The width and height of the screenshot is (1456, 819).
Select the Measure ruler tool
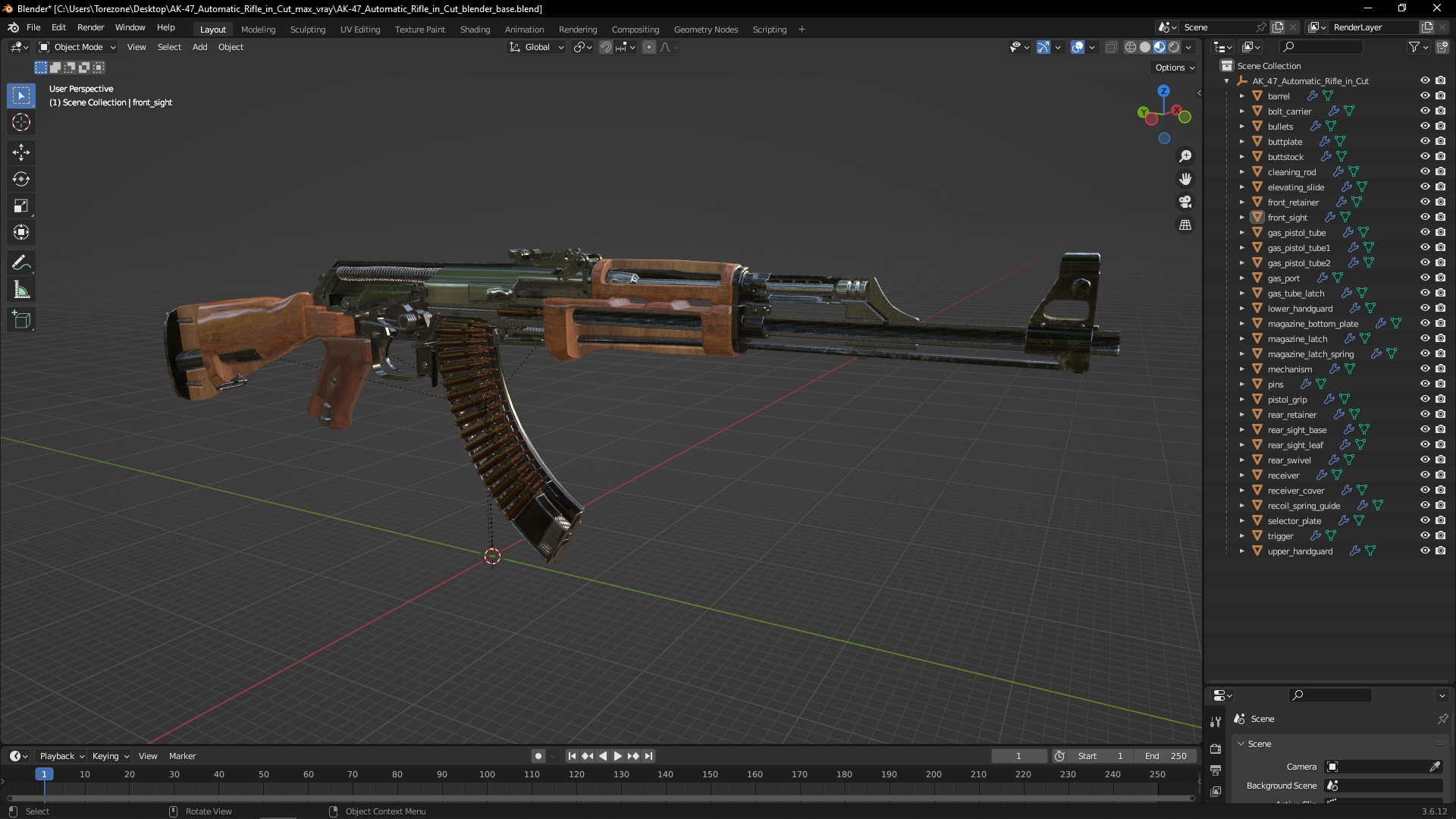20,290
